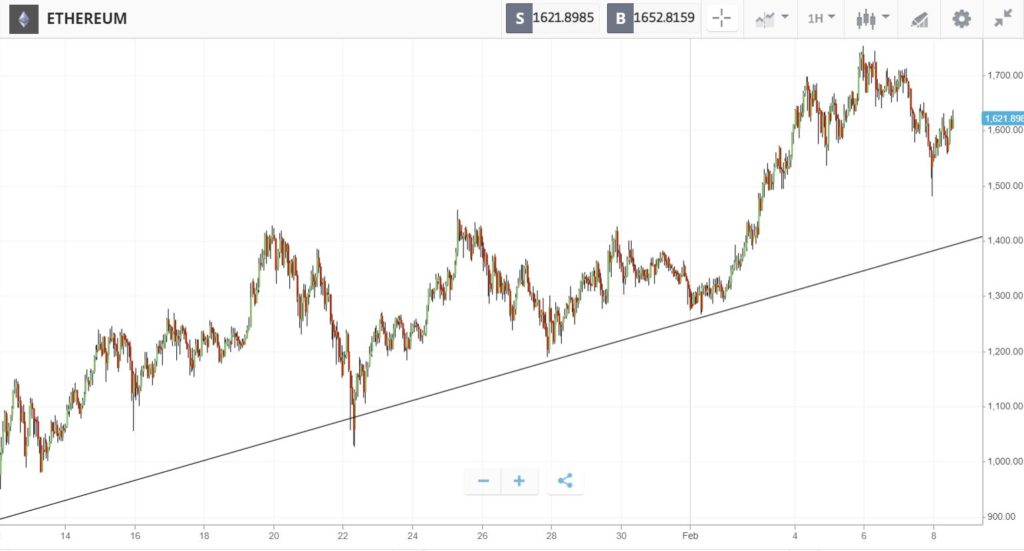The height and width of the screenshot is (551, 1024).
Task: Share the chart via share icon
Action: 565,481
